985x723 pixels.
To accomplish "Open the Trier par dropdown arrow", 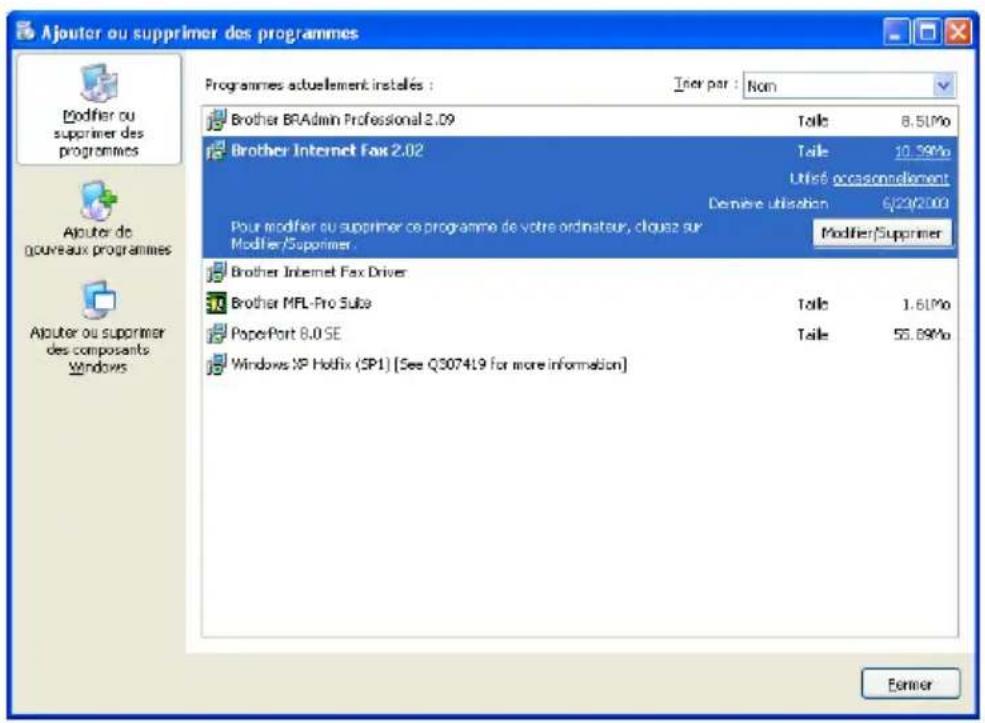I will (x=944, y=85).
